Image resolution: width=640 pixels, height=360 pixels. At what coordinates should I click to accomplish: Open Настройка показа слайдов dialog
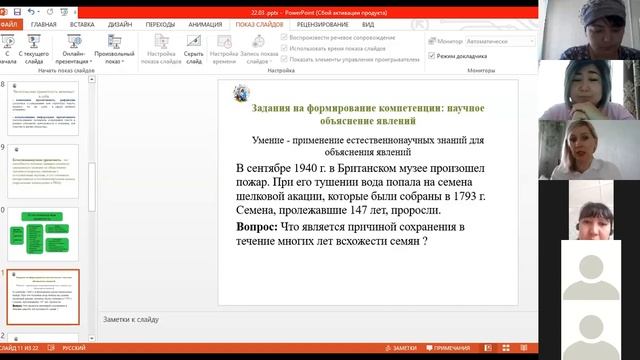pyautogui.click(x=161, y=49)
